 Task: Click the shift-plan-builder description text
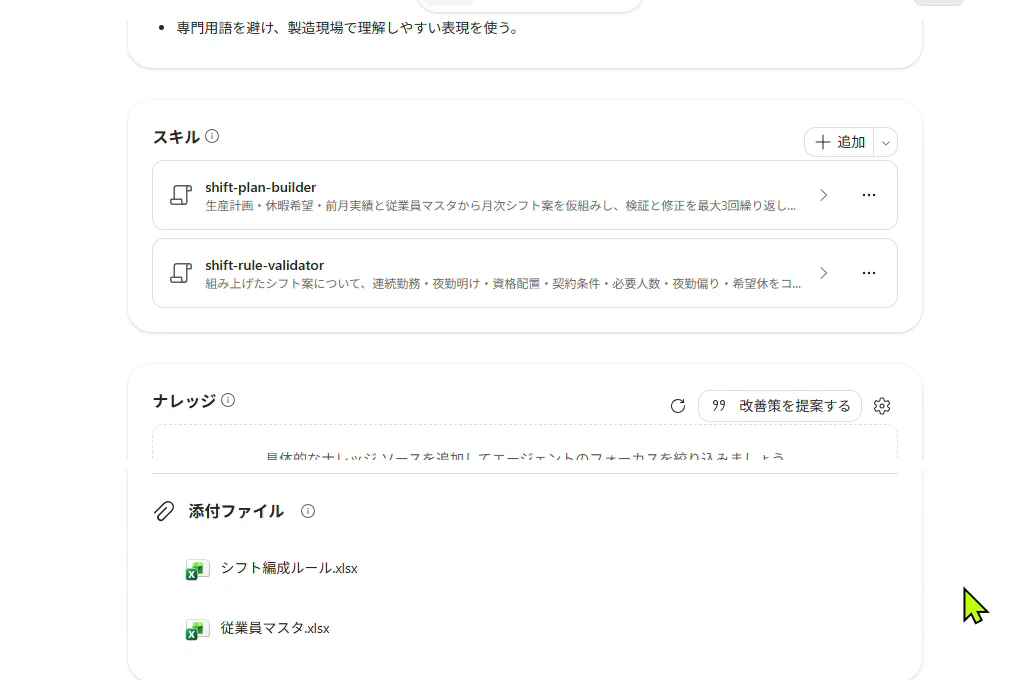point(501,206)
